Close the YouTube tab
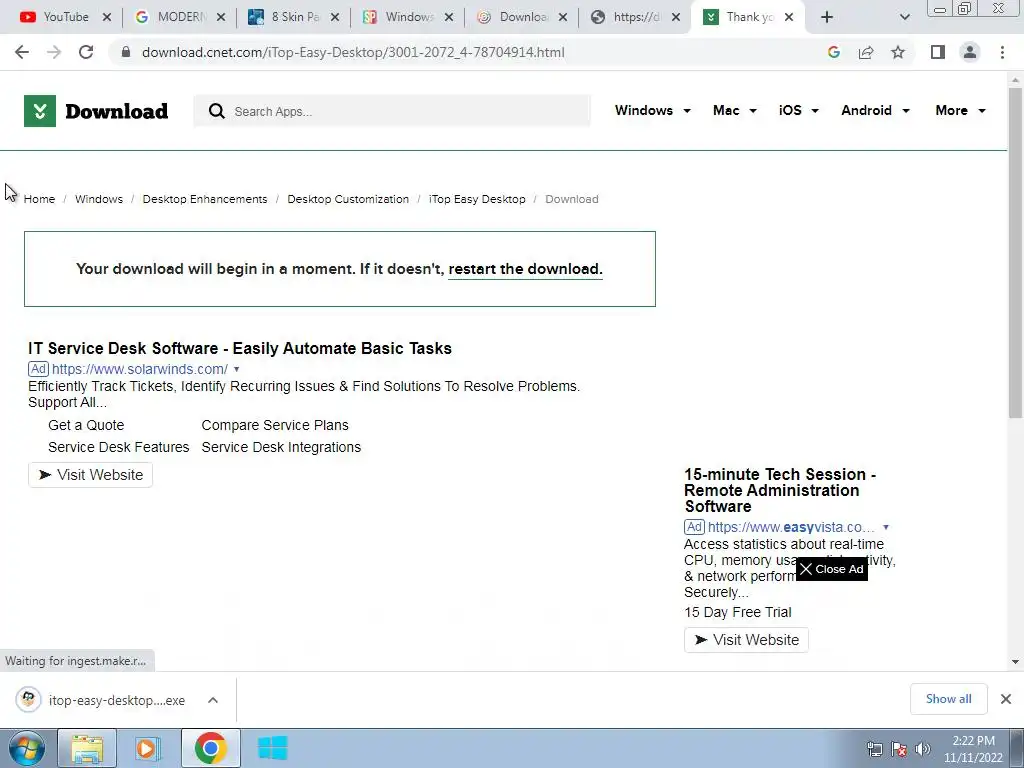This screenshot has height=768, width=1024. tap(107, 17)
